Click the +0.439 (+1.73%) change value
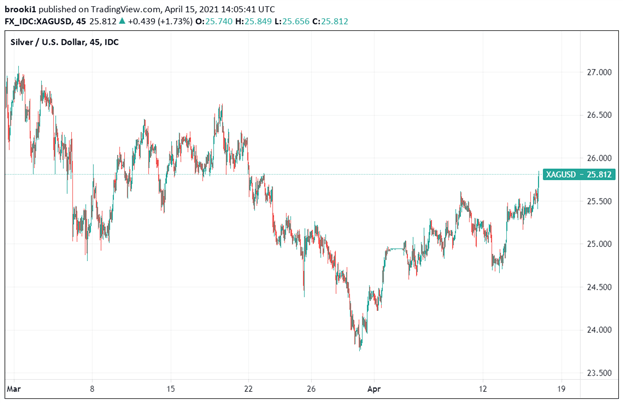623x403 pixels. pos(161,21)
